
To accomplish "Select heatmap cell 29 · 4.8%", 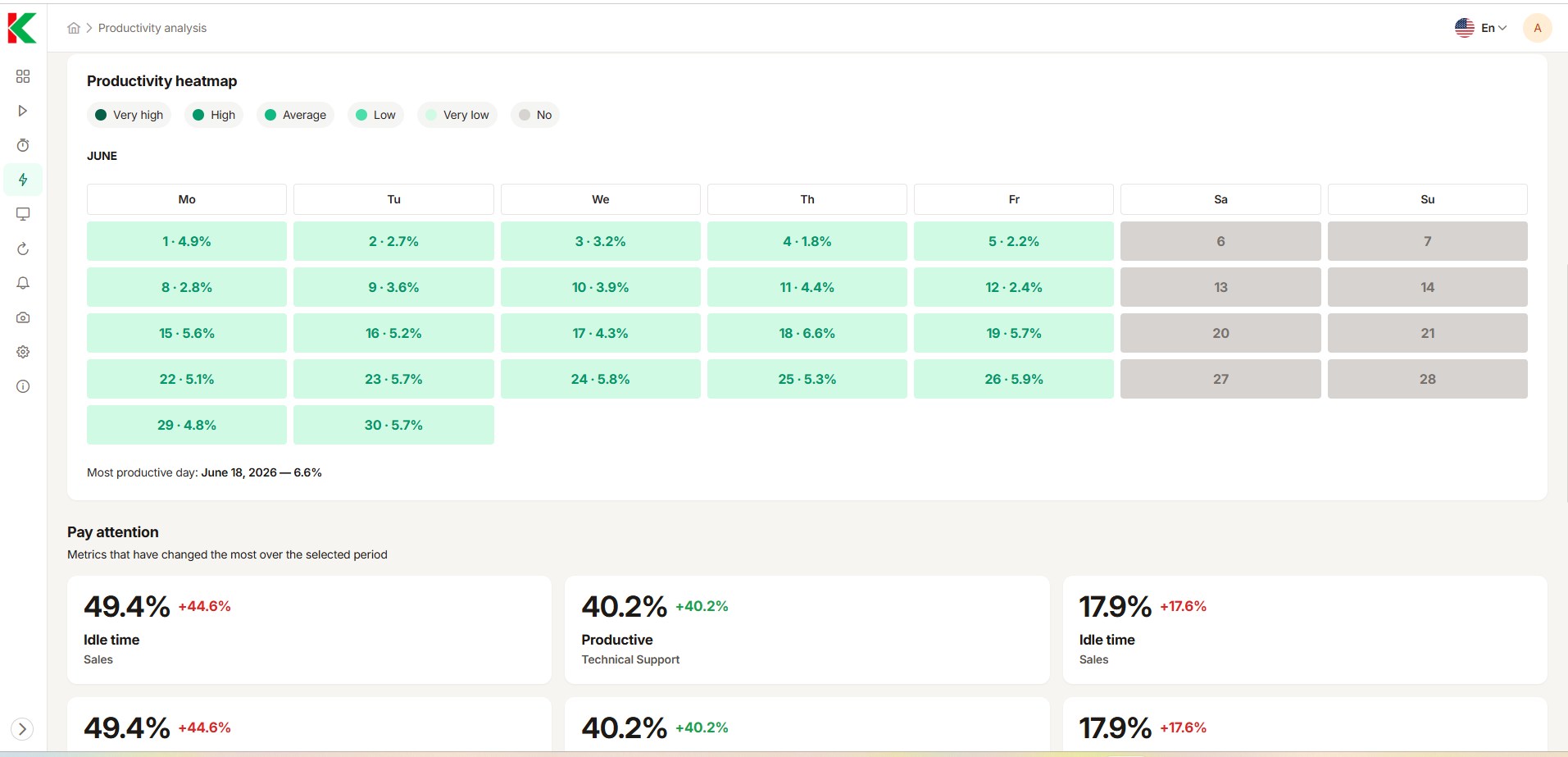I will click(x=187, y=425).
